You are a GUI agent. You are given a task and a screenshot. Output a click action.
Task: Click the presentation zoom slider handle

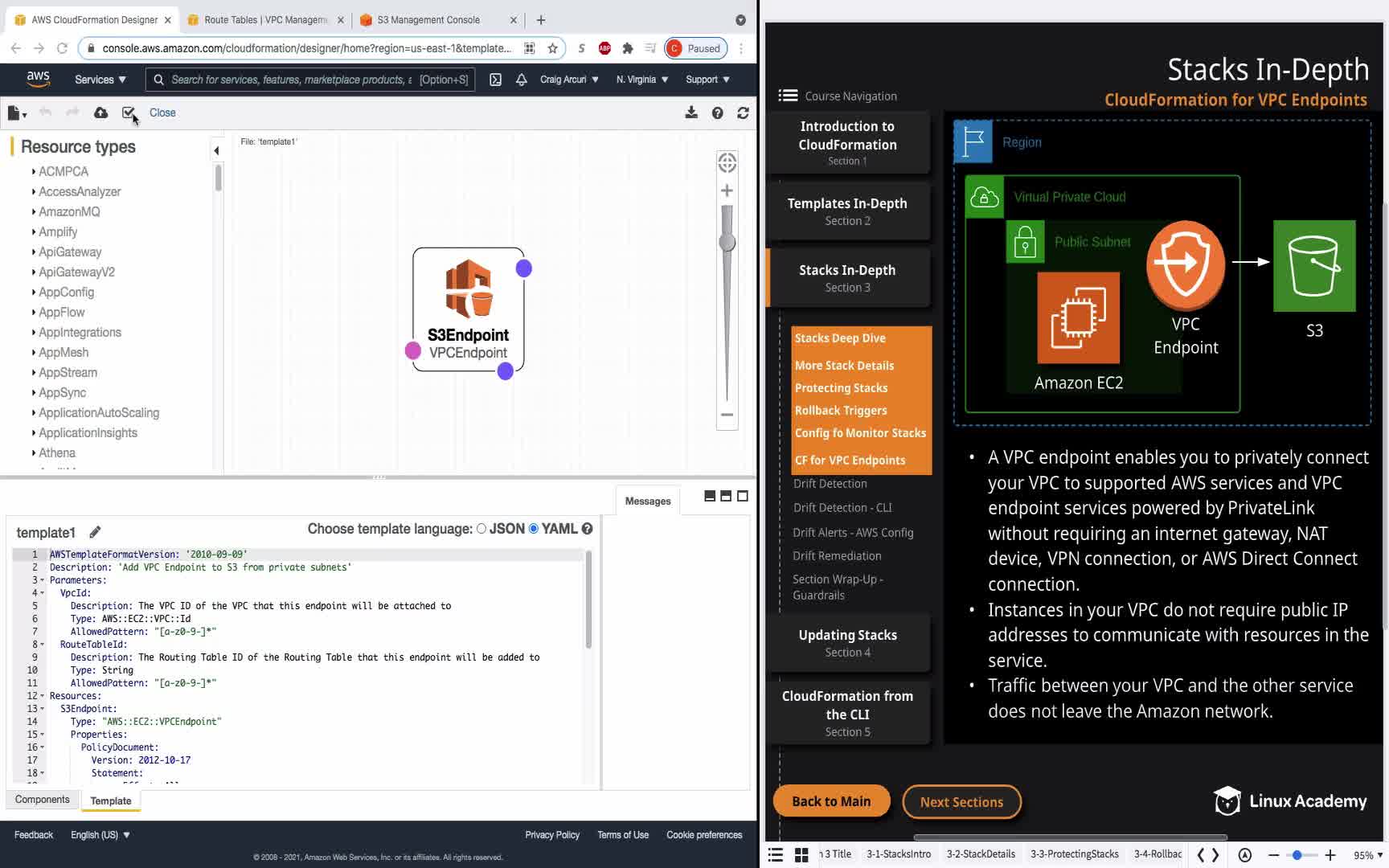pyautogui.click(x=1297, y=855)
